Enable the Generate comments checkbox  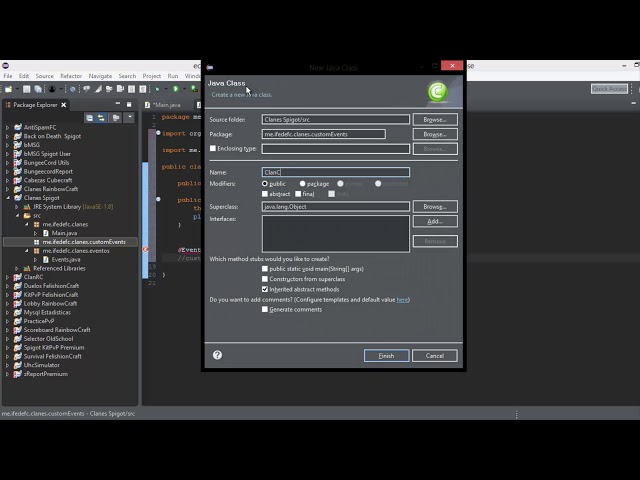[265, 309]
